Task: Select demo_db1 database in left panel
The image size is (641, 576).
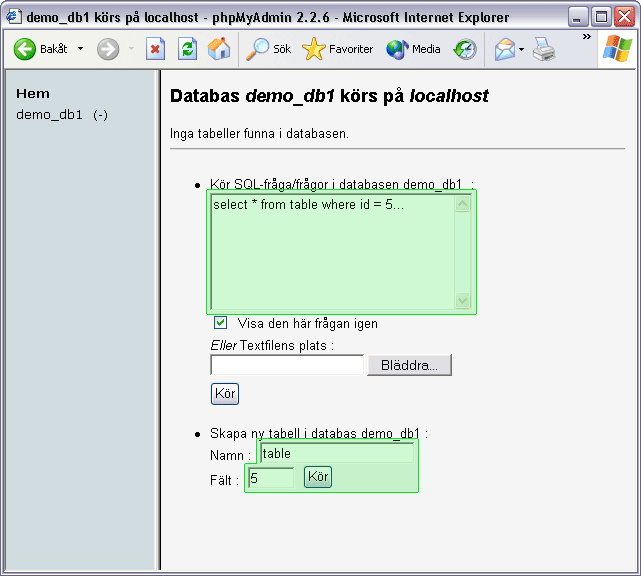Action: click(x=49, y=114)
